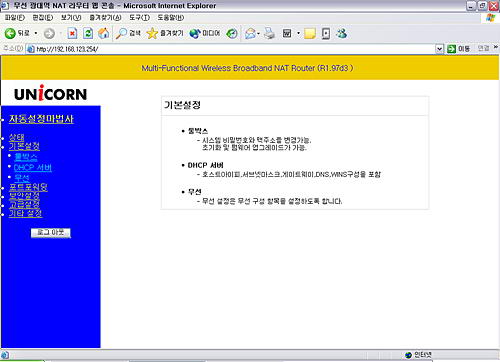Open the 툴박스 sidebar sublink
500x362 pixels.
(x=26, y=156)
